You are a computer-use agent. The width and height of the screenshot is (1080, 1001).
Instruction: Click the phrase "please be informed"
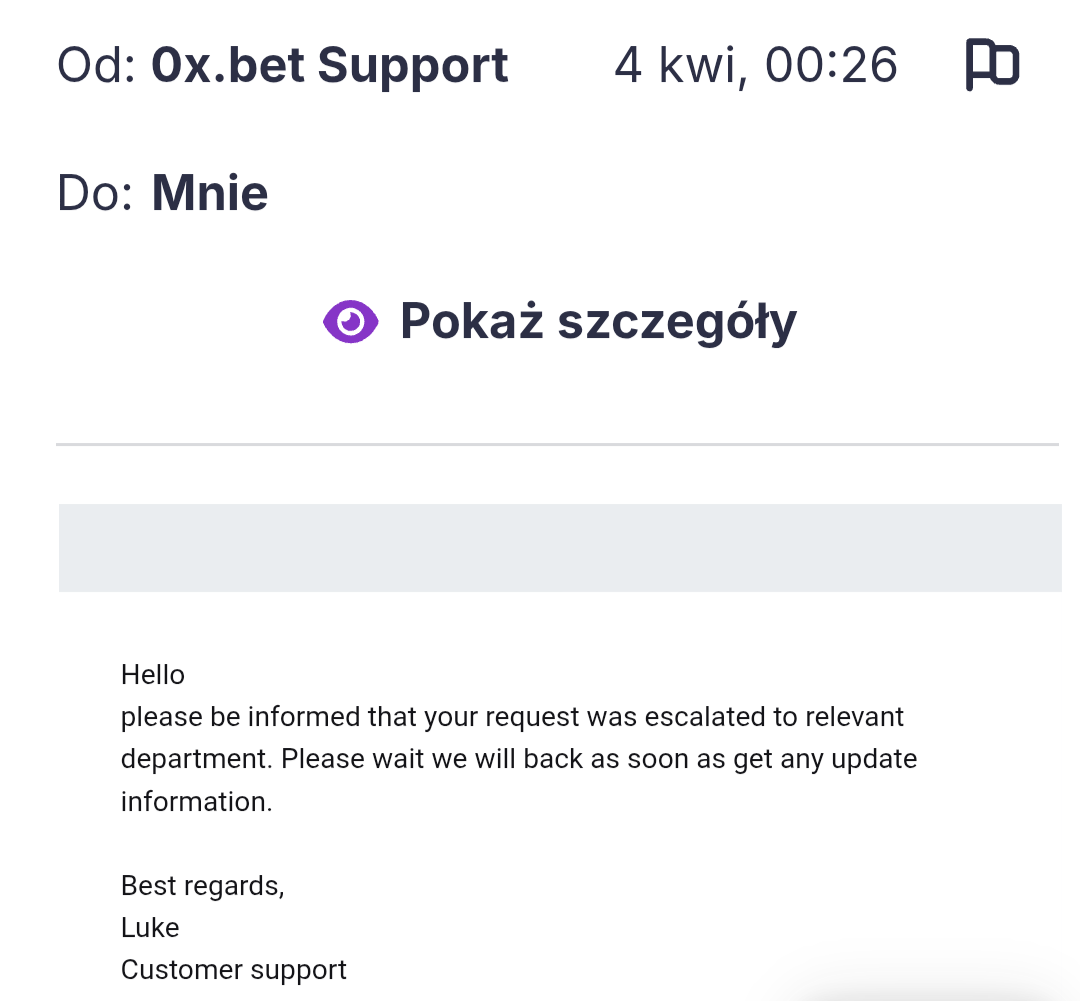click(x=240, y=717)
